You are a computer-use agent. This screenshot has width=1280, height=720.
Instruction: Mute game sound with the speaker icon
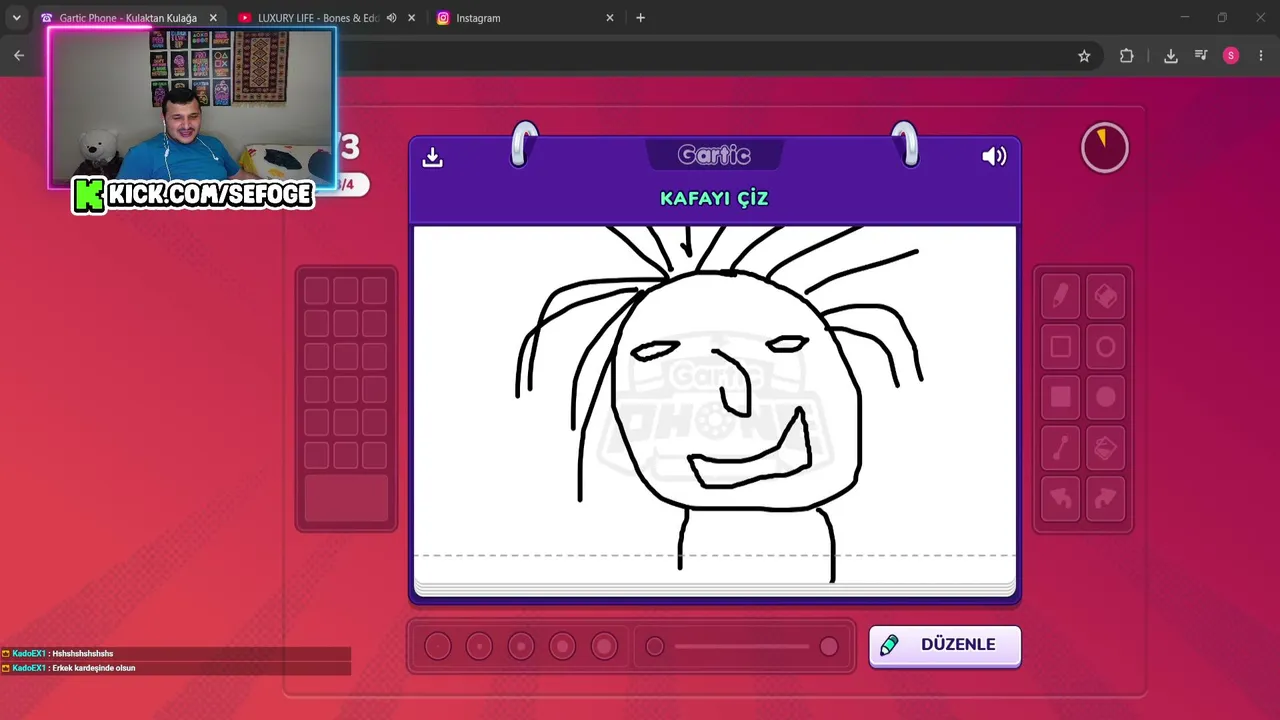tap(994, 156)
